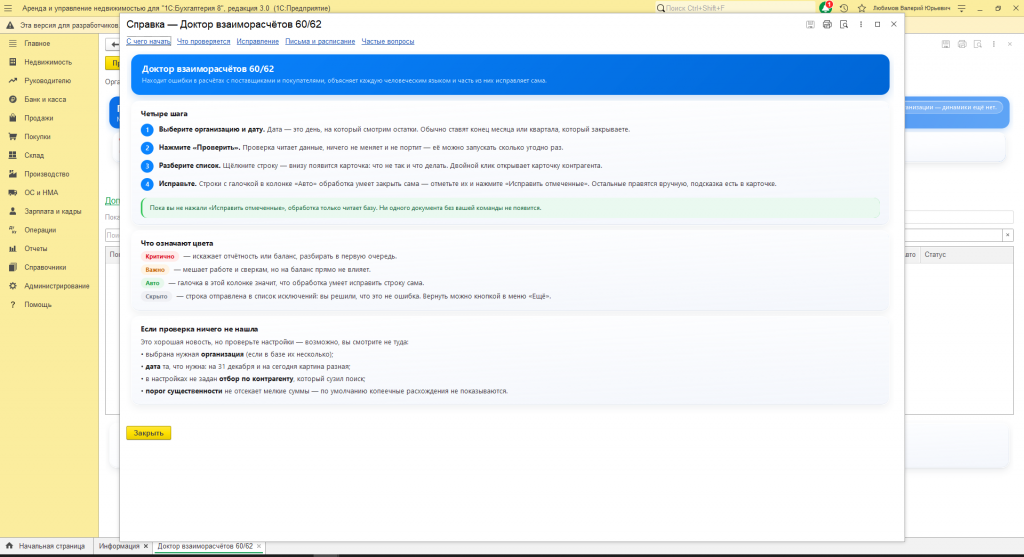Select Справочники in the sidebar
The height and width of the screenshot is (557, 1024).
[x=45, y=267]
